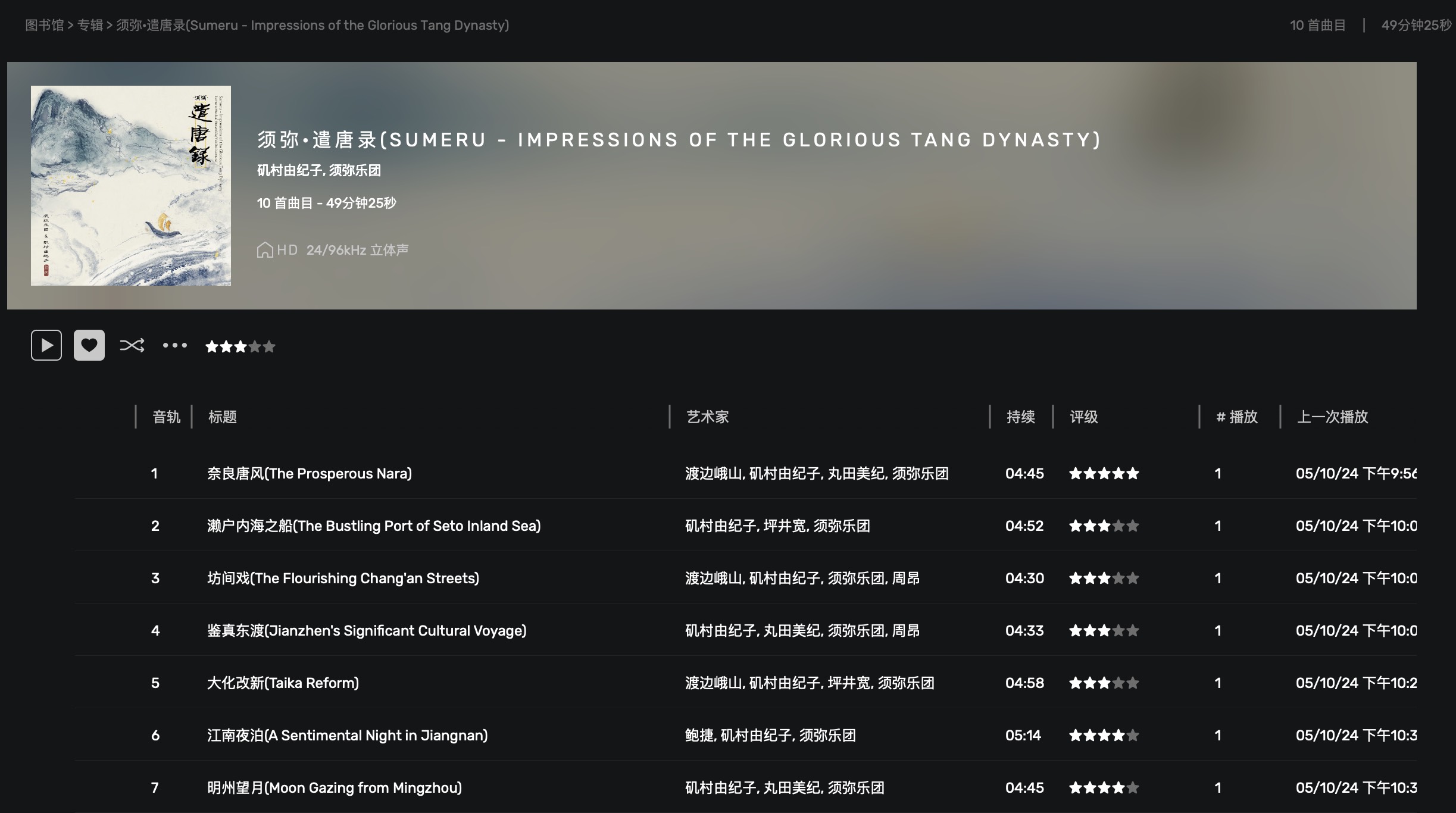
Task: Sort tracks by 标题 column header
Action: coord(223,417)
